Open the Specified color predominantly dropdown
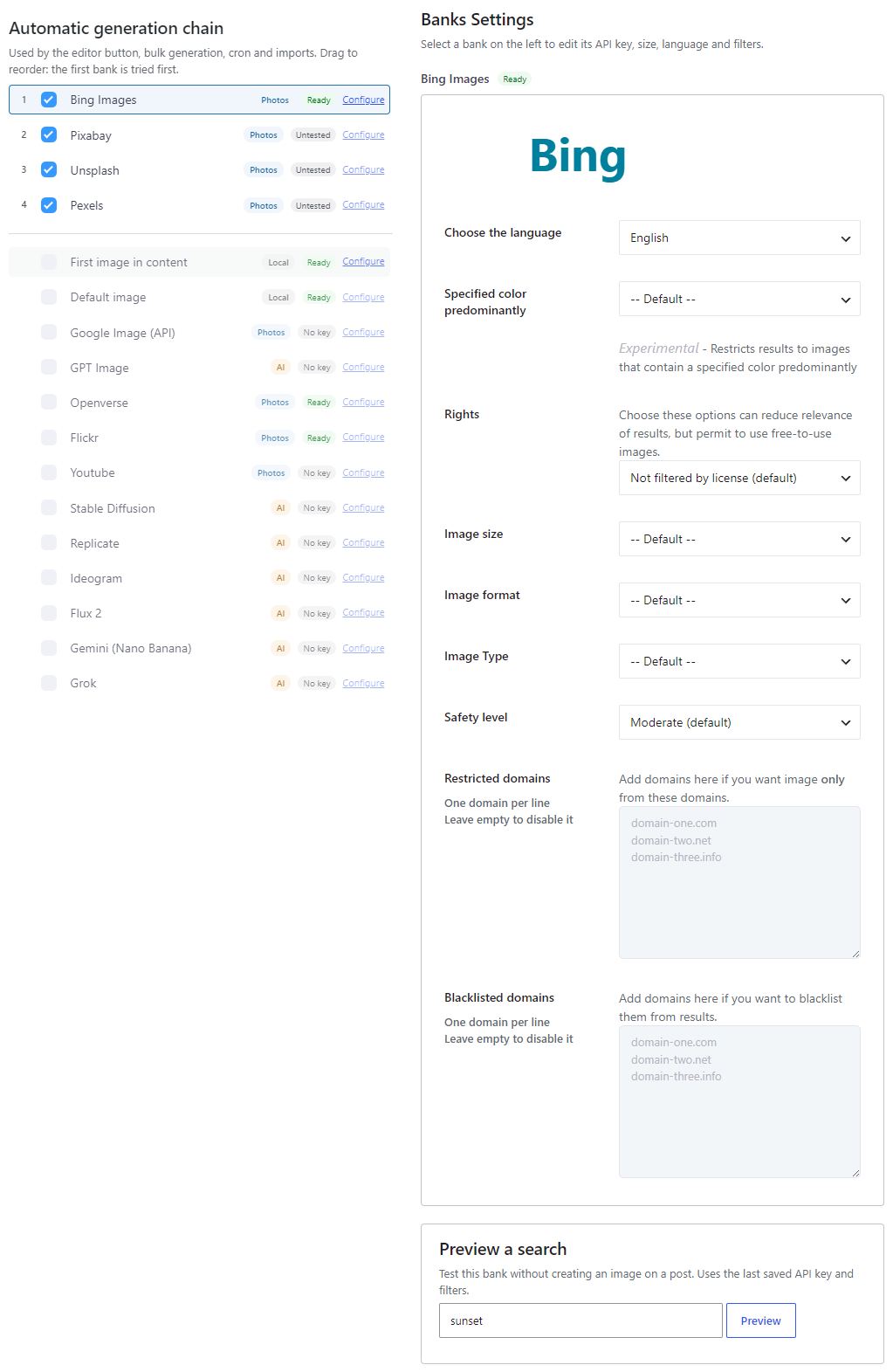The width and height of the screenshot is (893, 1372). coord(739,299)
